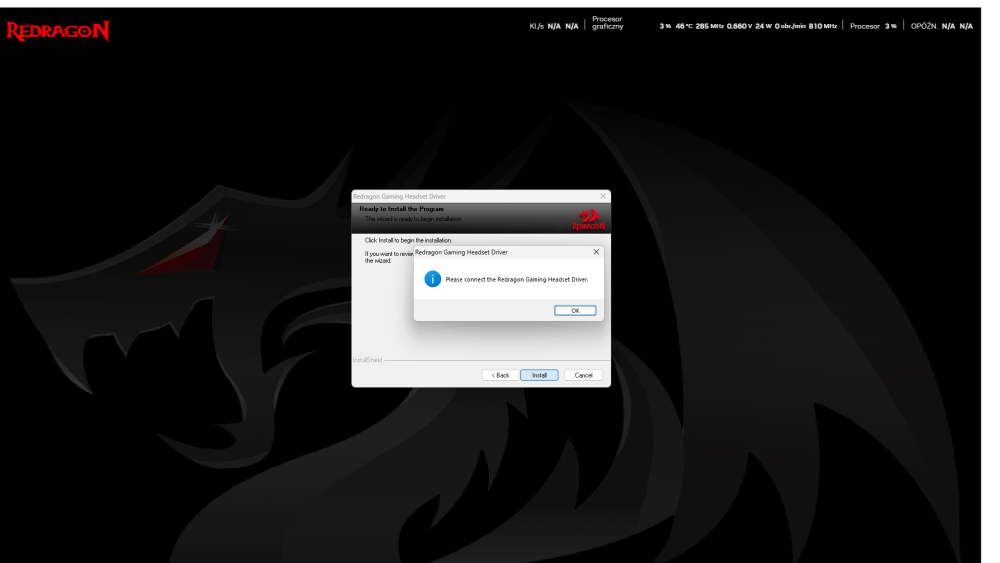The height and width of the screenshot is (563, 1000).
Task: Click the 'Procesor' CPU usage label
Action: tap(865, 26)
